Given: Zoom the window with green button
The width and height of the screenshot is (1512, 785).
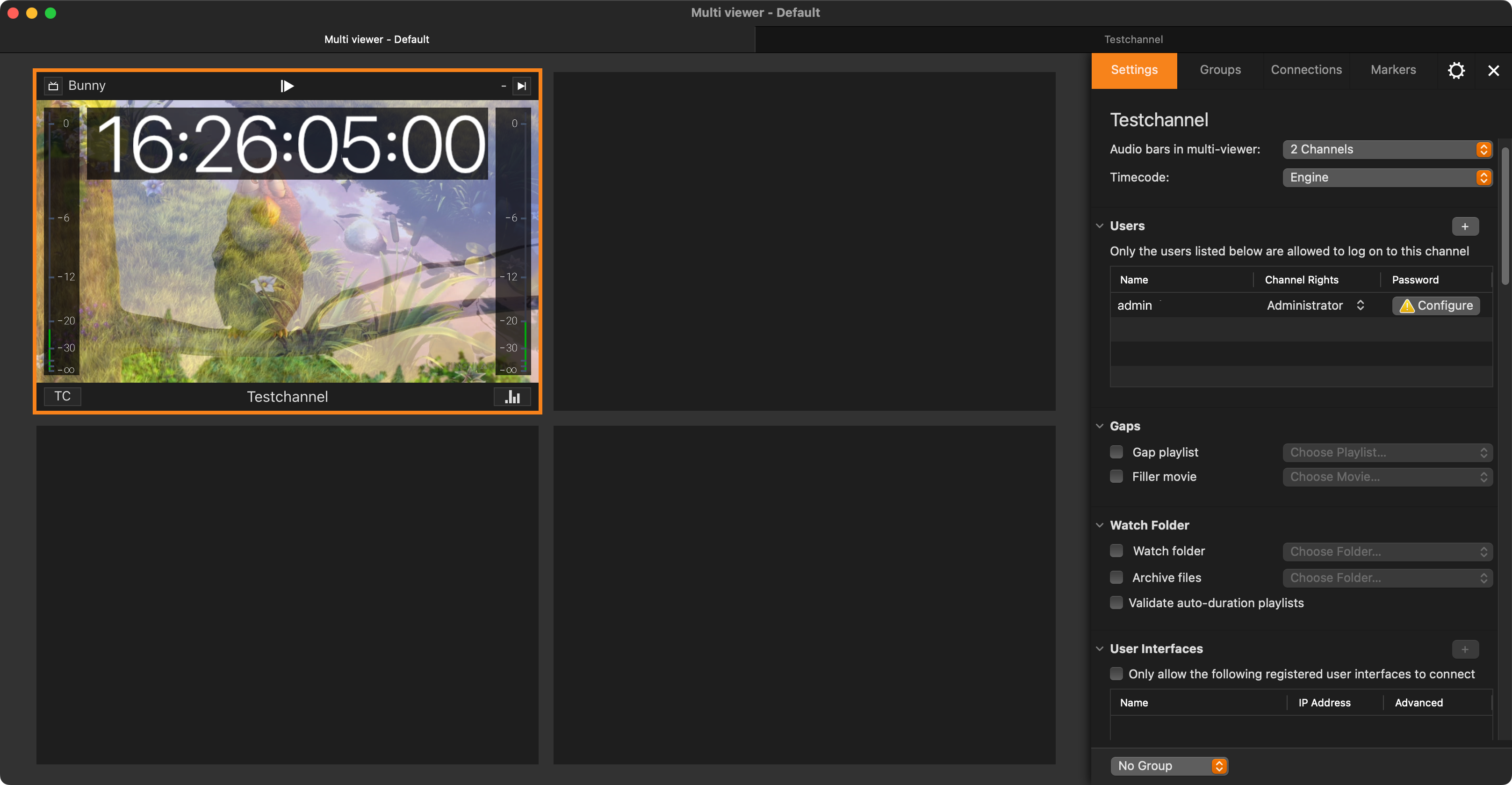Looking at the screenshot, I should point(50,13).
